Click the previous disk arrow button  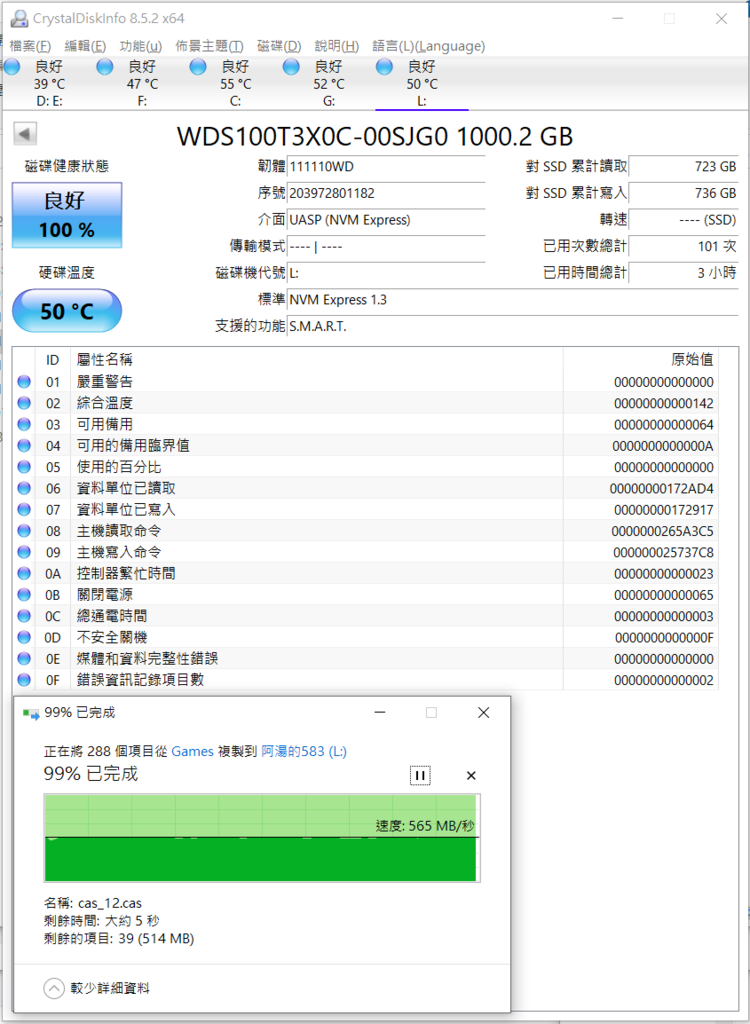pyautogui.click(x=25, y=134)
